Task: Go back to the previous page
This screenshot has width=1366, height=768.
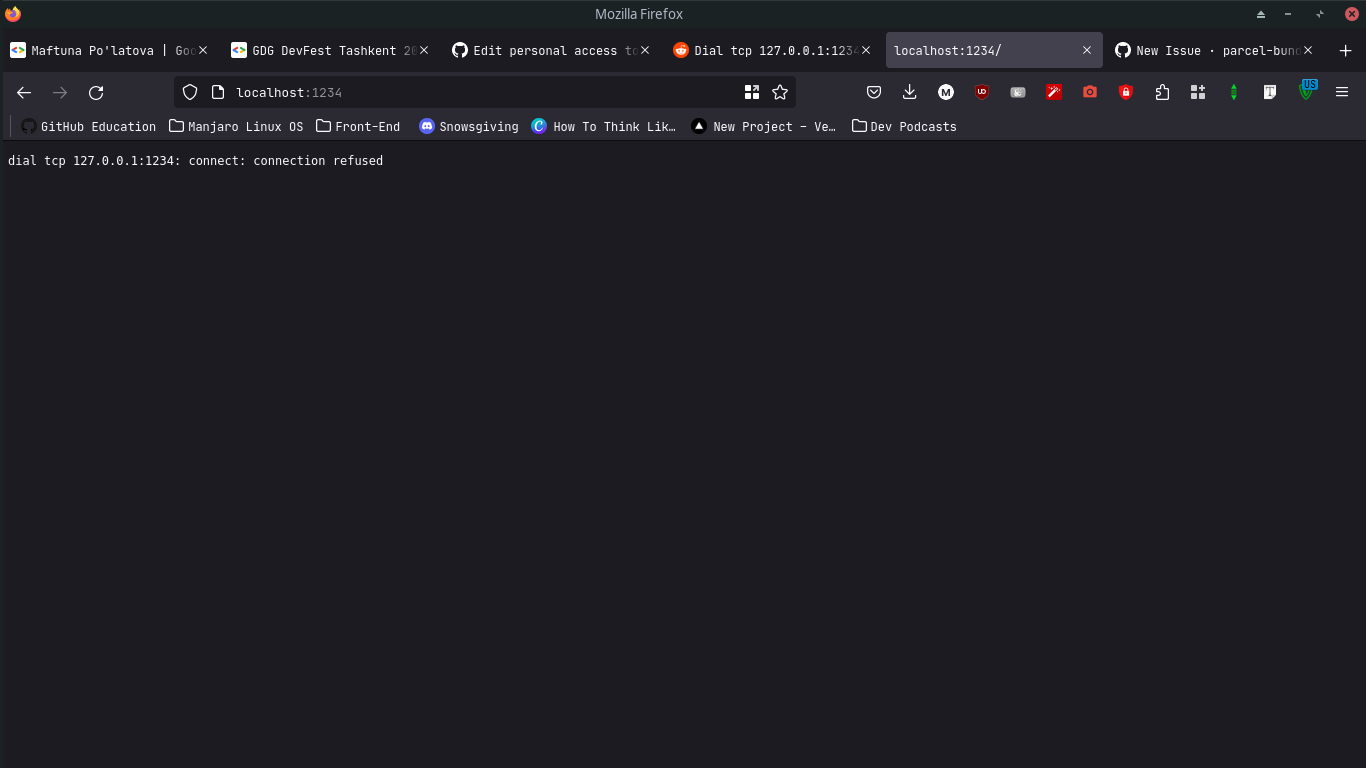Action: coord(24,92)
